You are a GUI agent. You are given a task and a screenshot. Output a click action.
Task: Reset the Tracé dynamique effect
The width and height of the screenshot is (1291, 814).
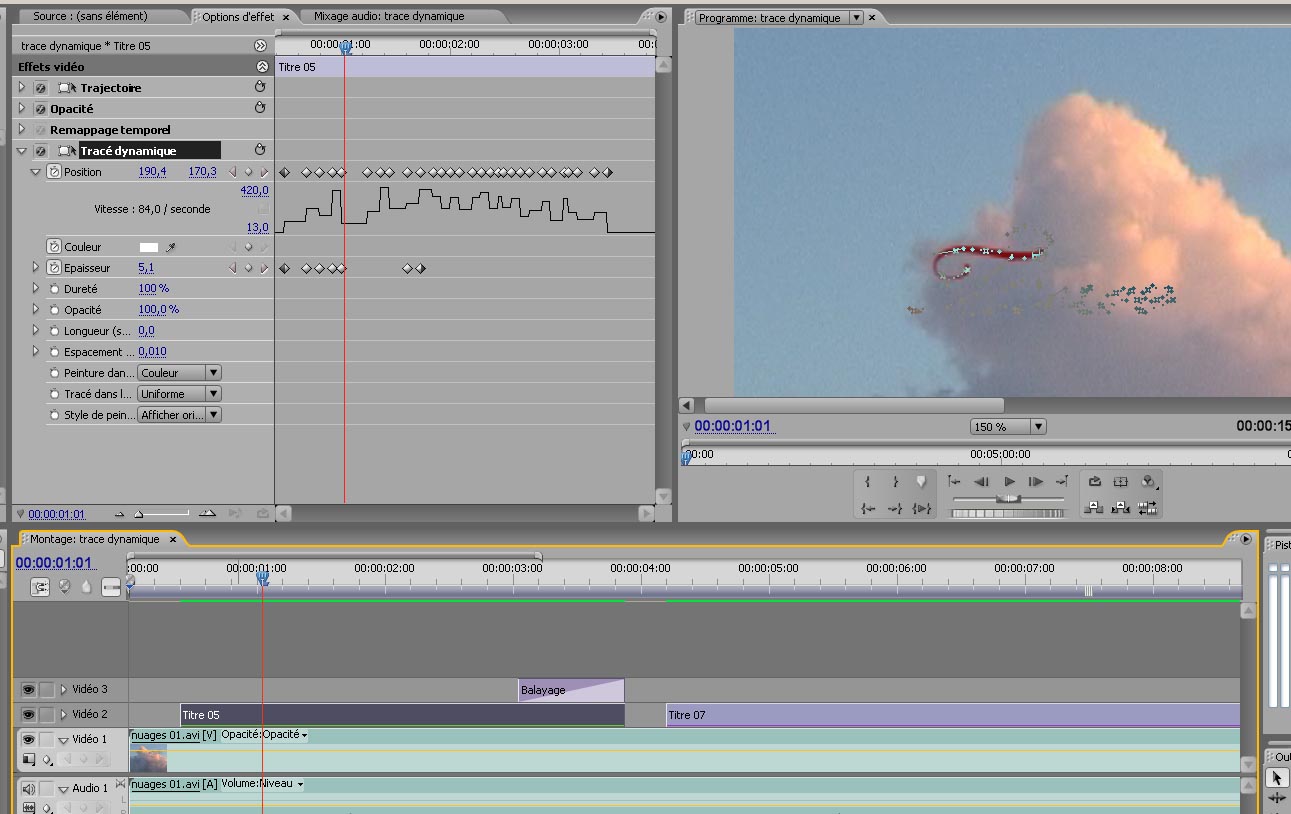click(x=260, y=150)
